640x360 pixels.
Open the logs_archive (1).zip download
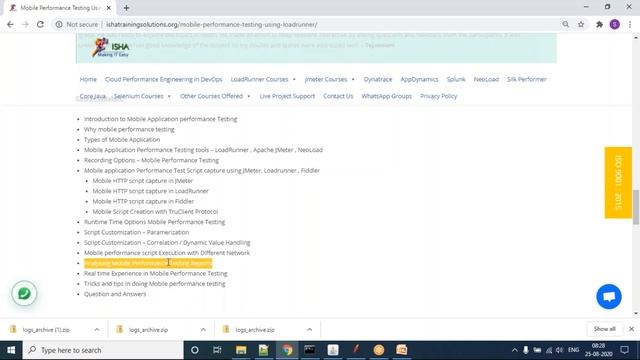pos(46,329)
